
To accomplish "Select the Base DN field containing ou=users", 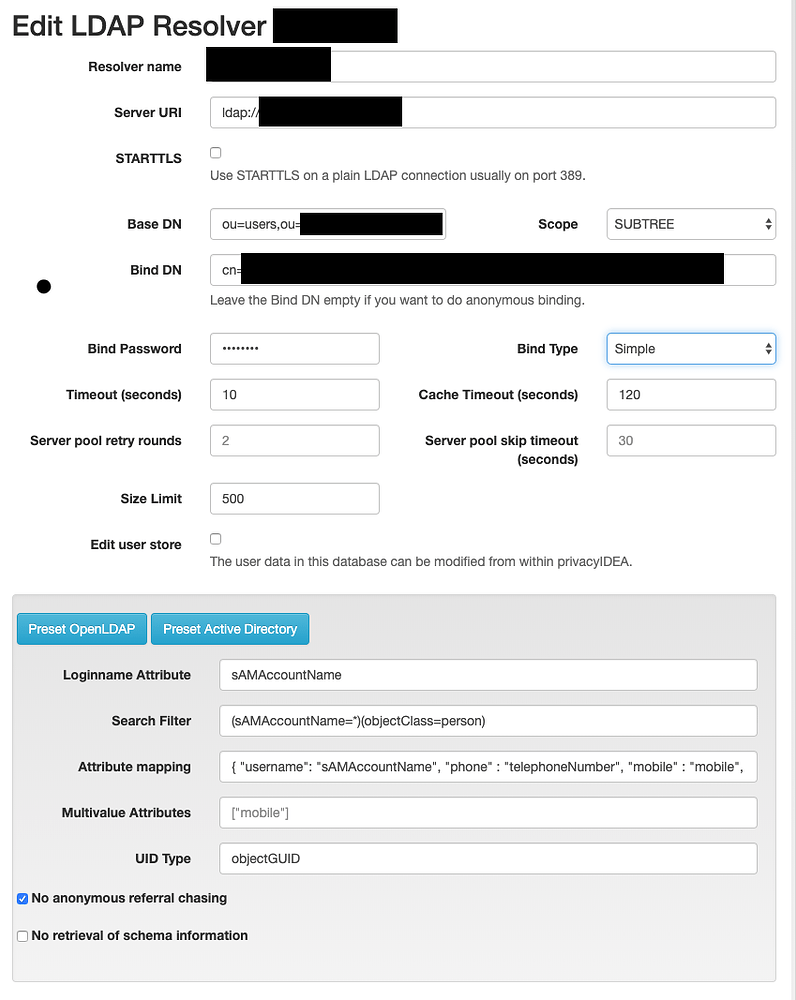I will pyautogui.click(x=327, y=223).
